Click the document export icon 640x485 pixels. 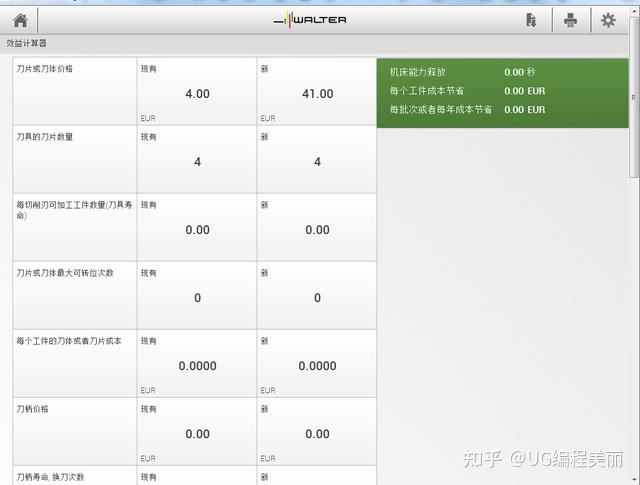coord(531,20)
